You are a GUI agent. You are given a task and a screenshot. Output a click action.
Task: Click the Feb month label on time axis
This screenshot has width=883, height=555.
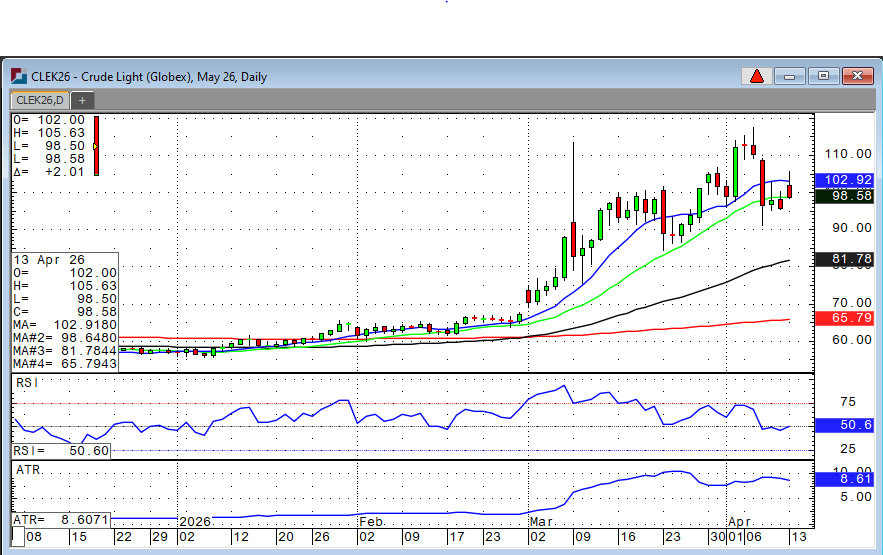372,522
